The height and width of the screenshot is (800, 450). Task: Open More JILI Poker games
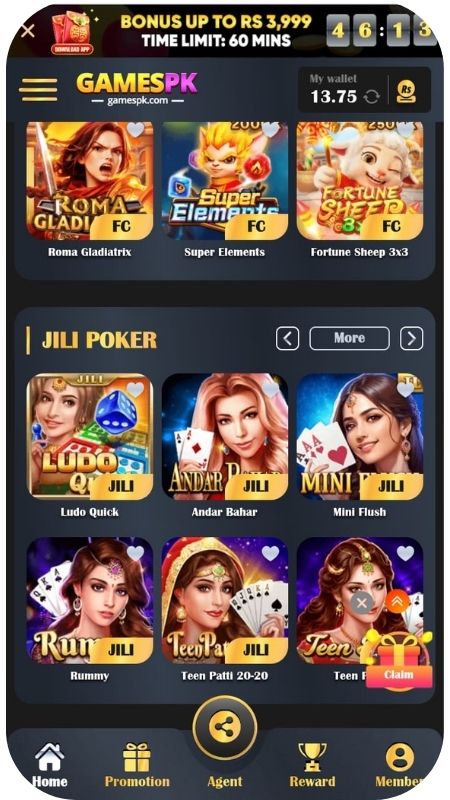pyautogui.click(x=349, y=338)
